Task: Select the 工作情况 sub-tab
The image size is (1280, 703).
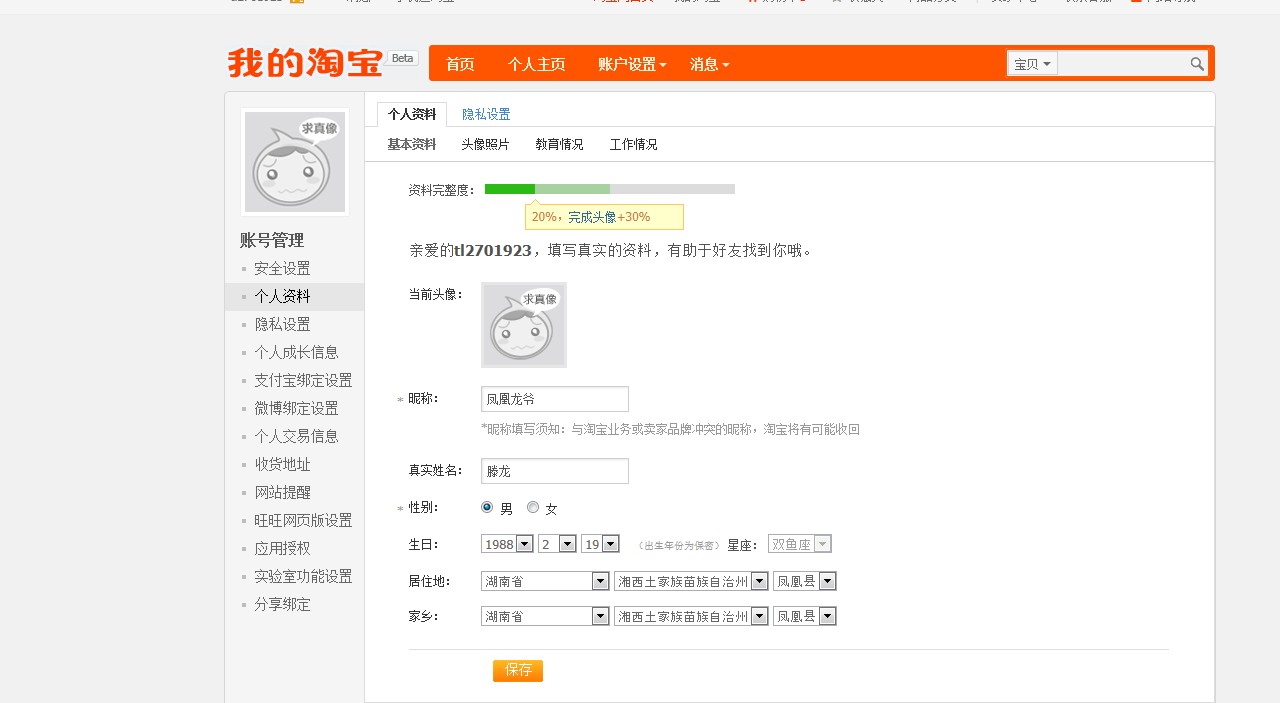Action: (x=634, y=144)
